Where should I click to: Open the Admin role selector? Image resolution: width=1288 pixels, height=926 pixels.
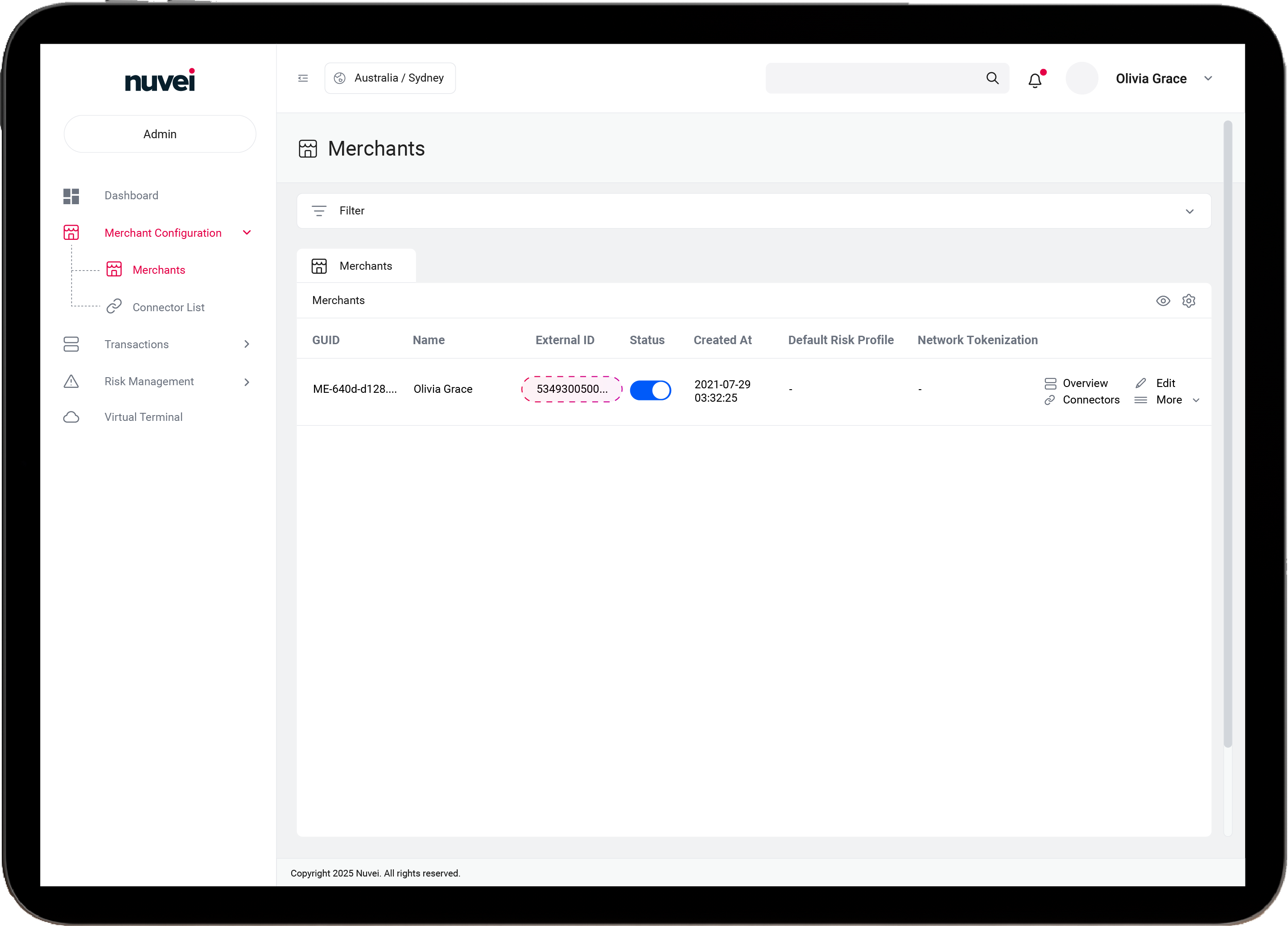point(160,134)
